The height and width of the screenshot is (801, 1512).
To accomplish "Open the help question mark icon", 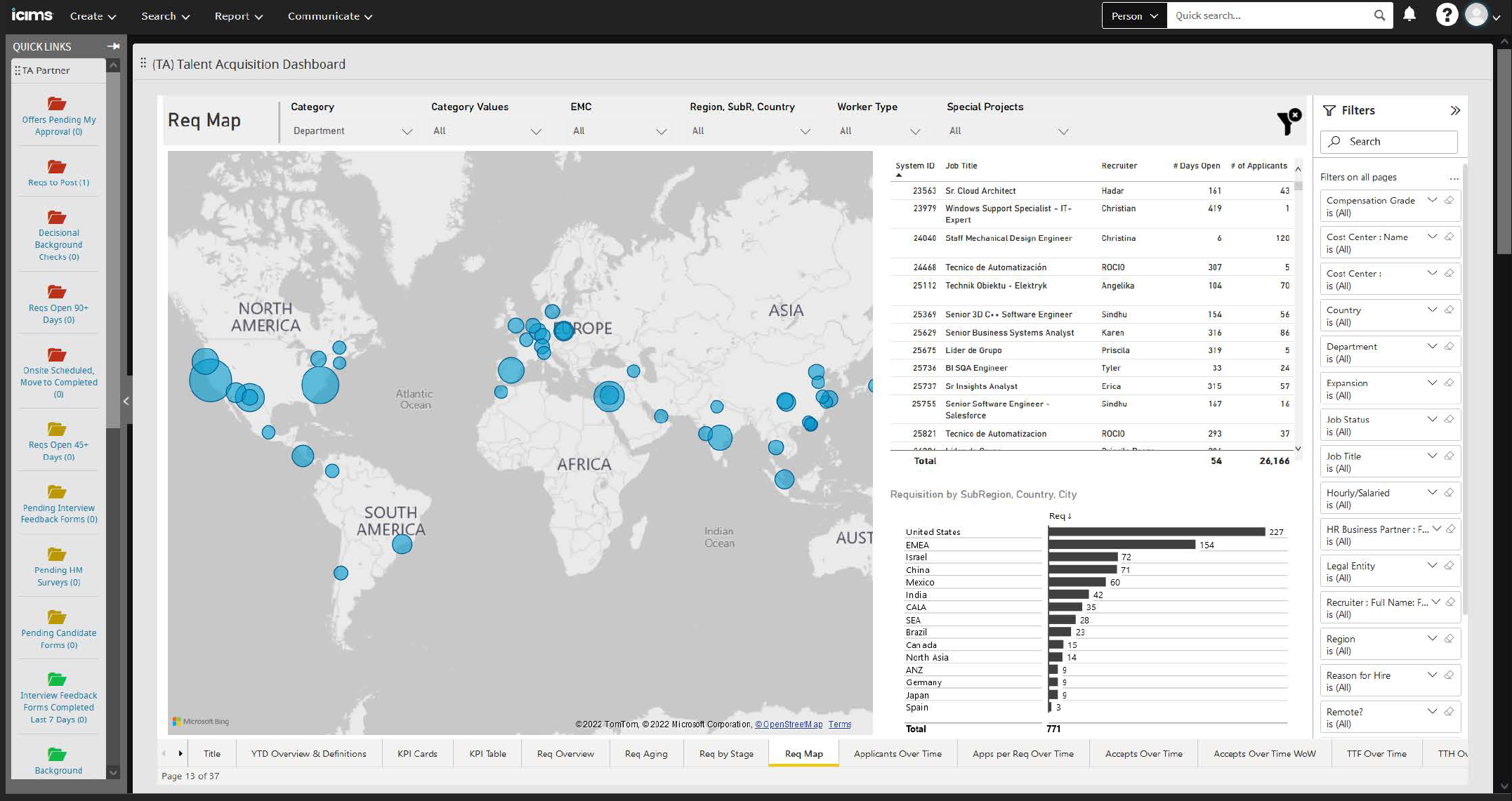I will (x=1446, y=15).
